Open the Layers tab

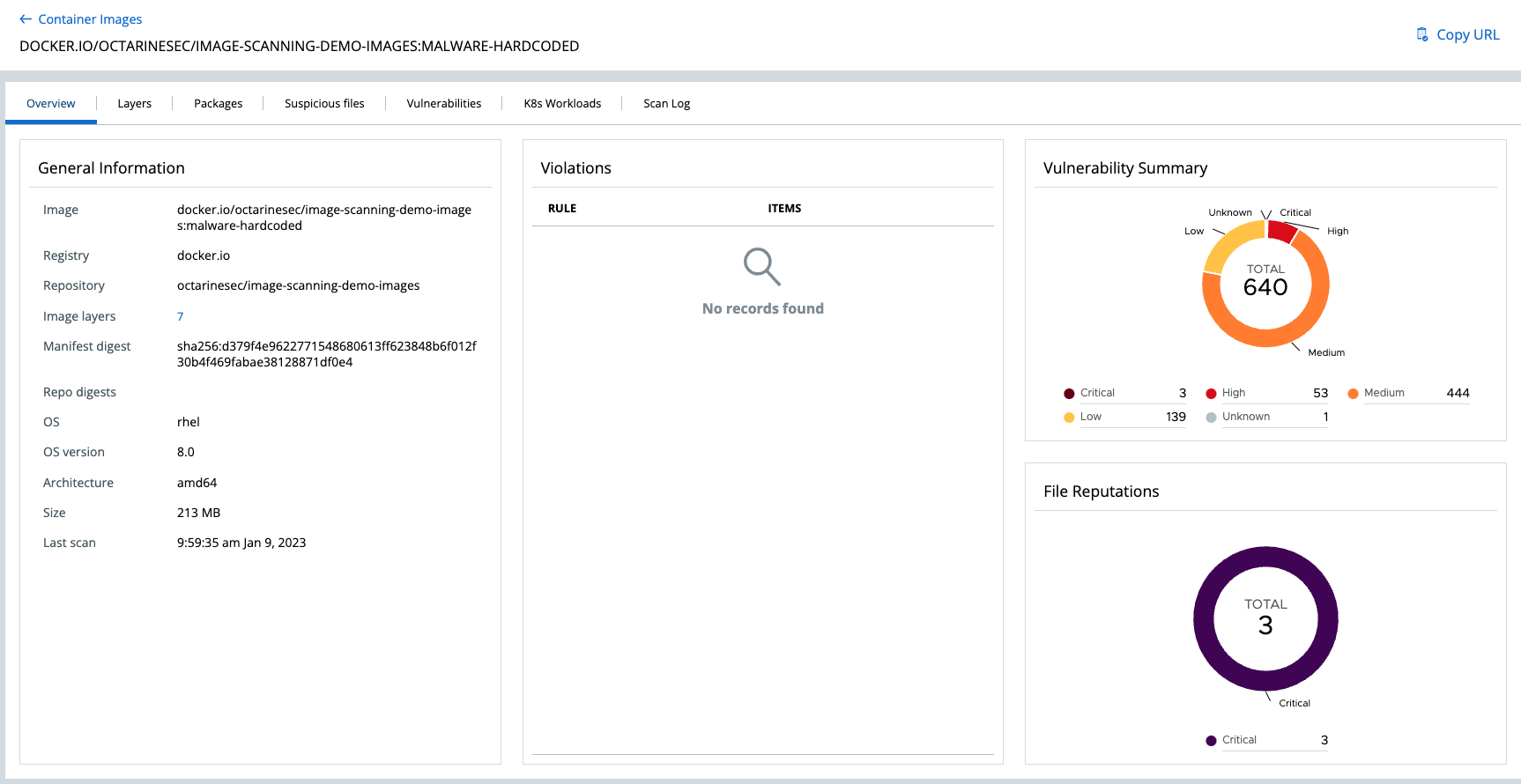tap(134, 104)
